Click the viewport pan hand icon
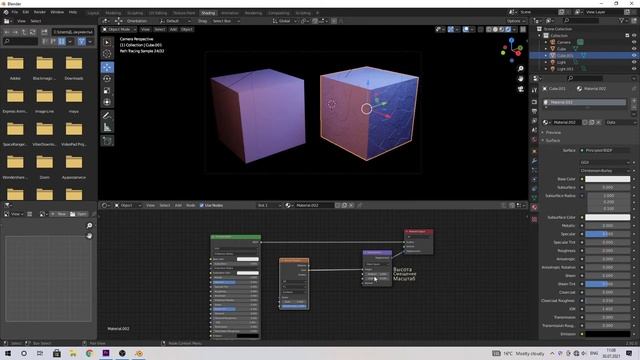This screenshot has height=360, width=640. (x=520, y=78)
